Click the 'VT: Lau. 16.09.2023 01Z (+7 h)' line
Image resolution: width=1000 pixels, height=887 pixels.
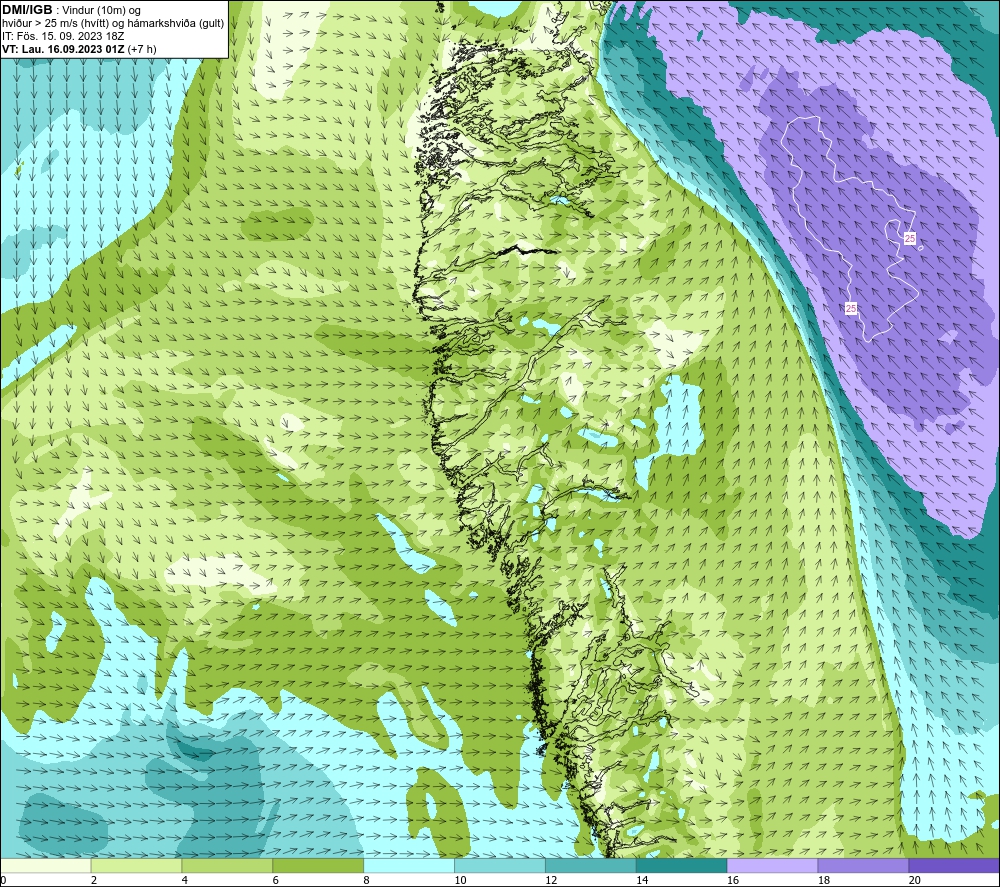(79, 49)
